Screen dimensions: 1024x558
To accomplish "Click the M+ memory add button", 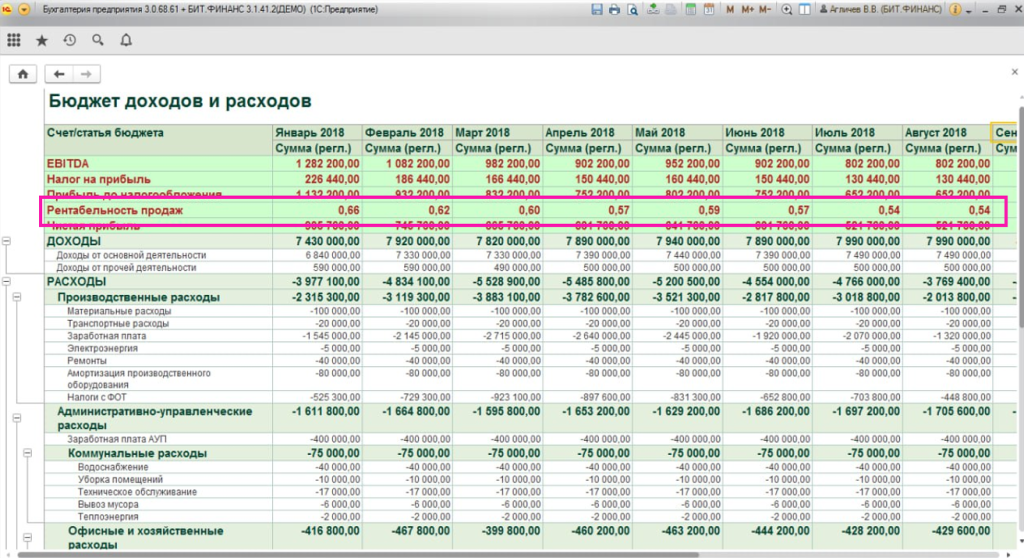I will click(747, 9).
